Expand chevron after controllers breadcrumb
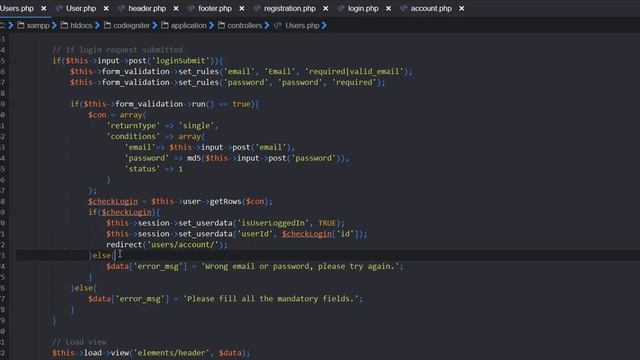The image size is (640, 360). pos(267,25)
